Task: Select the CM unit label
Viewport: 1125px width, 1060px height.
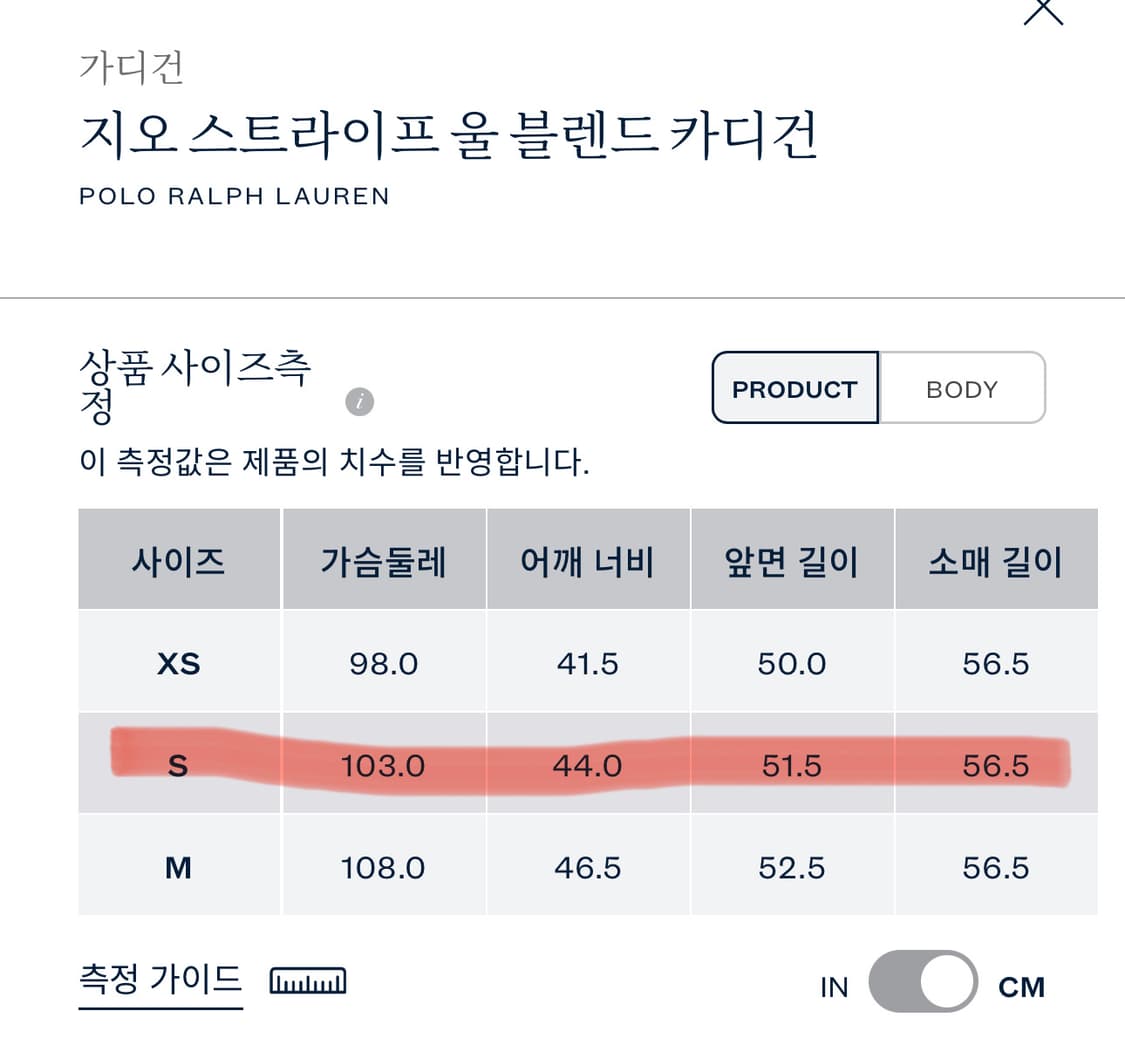Action: 1021,987
